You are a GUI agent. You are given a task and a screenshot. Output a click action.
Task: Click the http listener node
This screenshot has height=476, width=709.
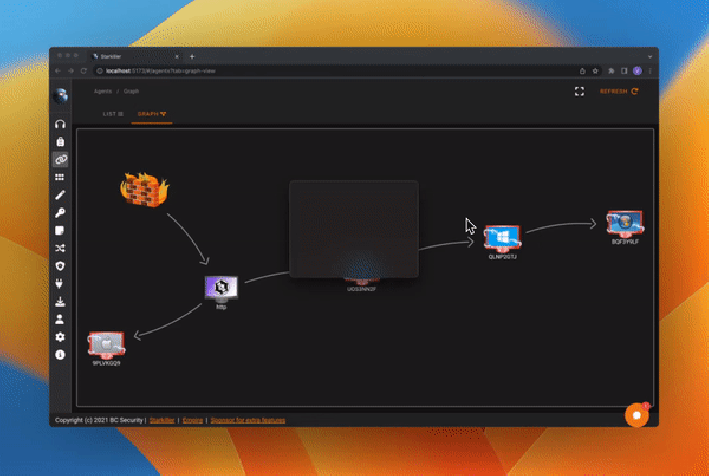[221, 289]
